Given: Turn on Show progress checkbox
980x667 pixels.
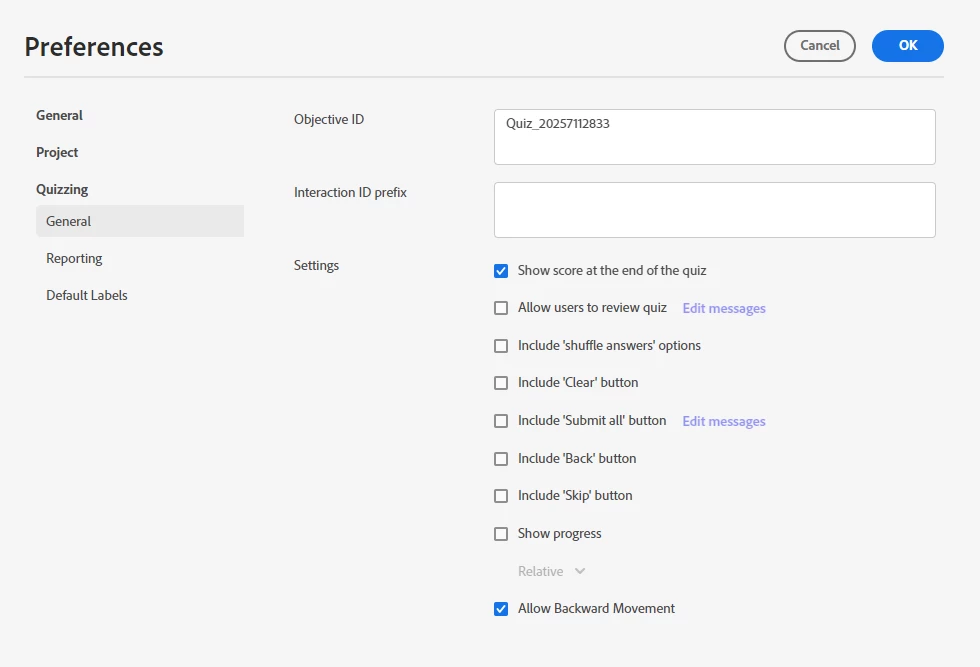Looking at the screenshot, I should coord(501,534).
